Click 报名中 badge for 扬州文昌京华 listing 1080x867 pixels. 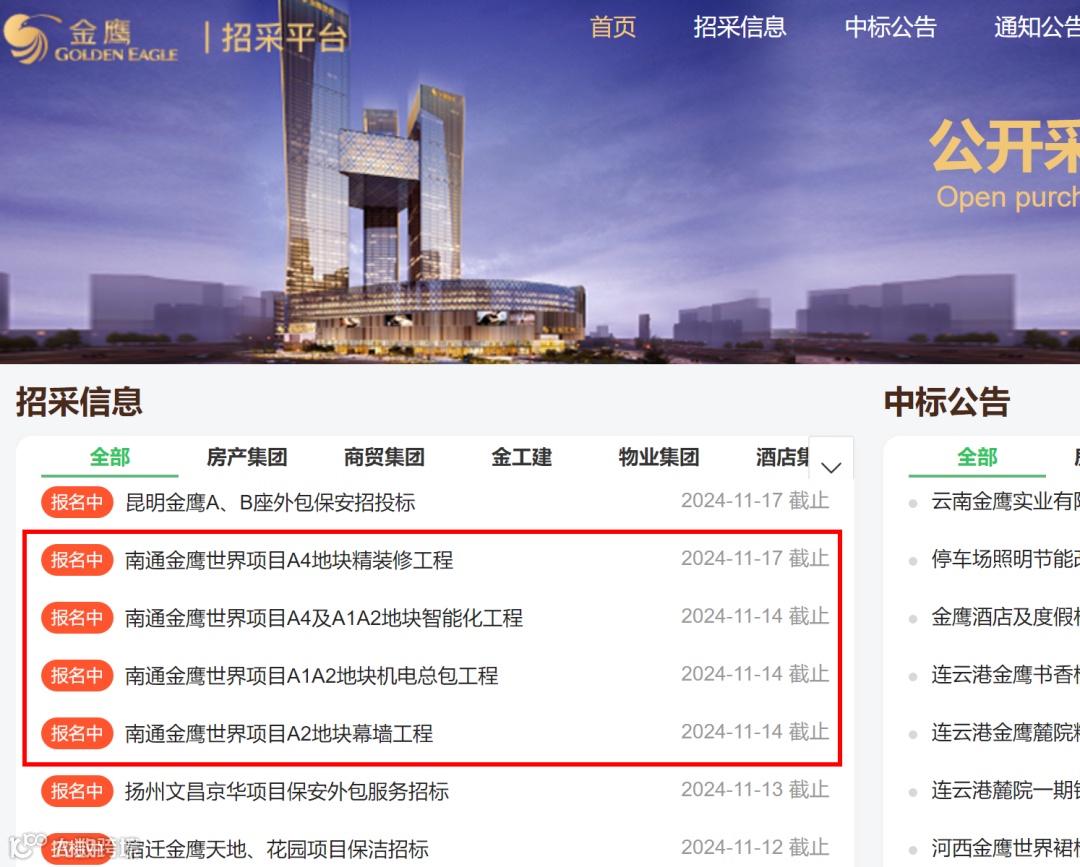pyautogui.click(x=77, y=791)
